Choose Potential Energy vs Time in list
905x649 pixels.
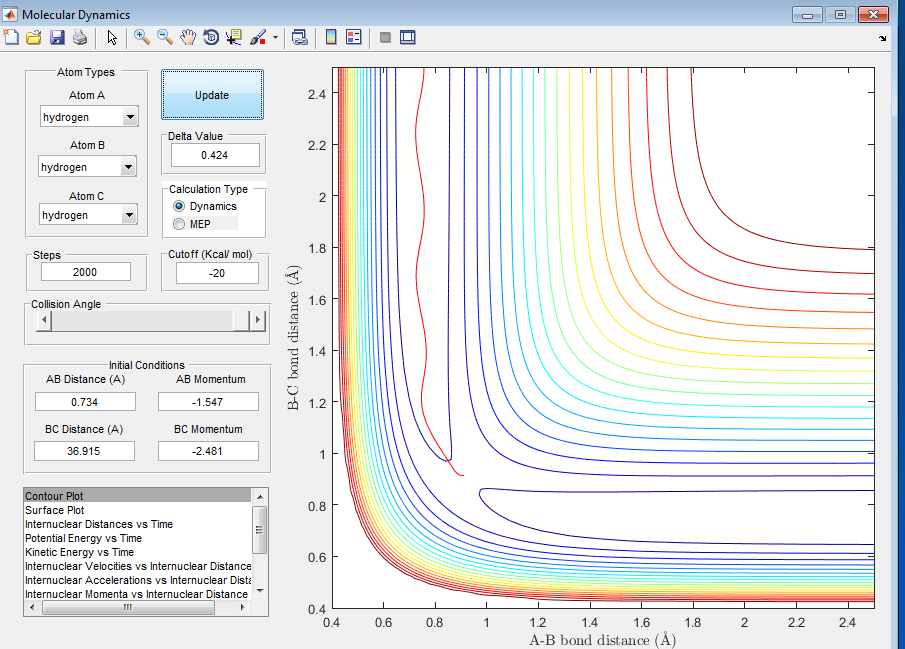[83, 538]
